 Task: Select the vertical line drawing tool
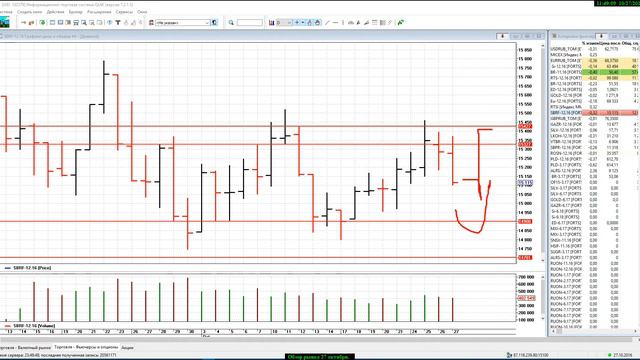[343, 22]
